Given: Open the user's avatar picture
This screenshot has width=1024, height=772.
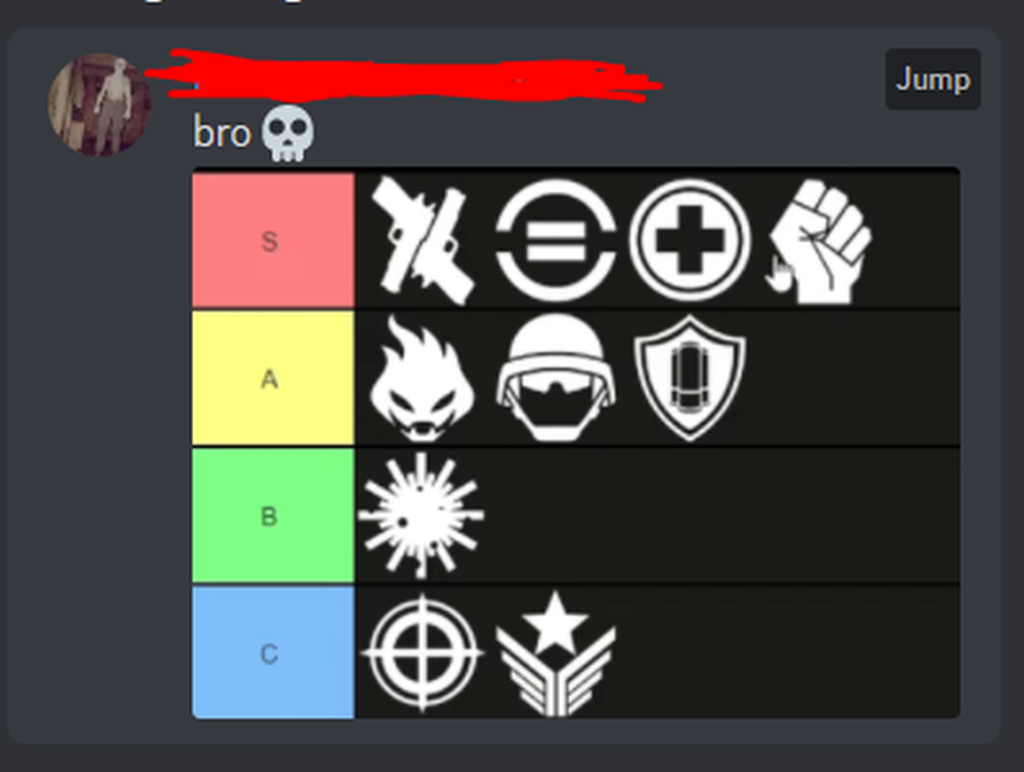Looking at the screenshot, I should point(100,105).
